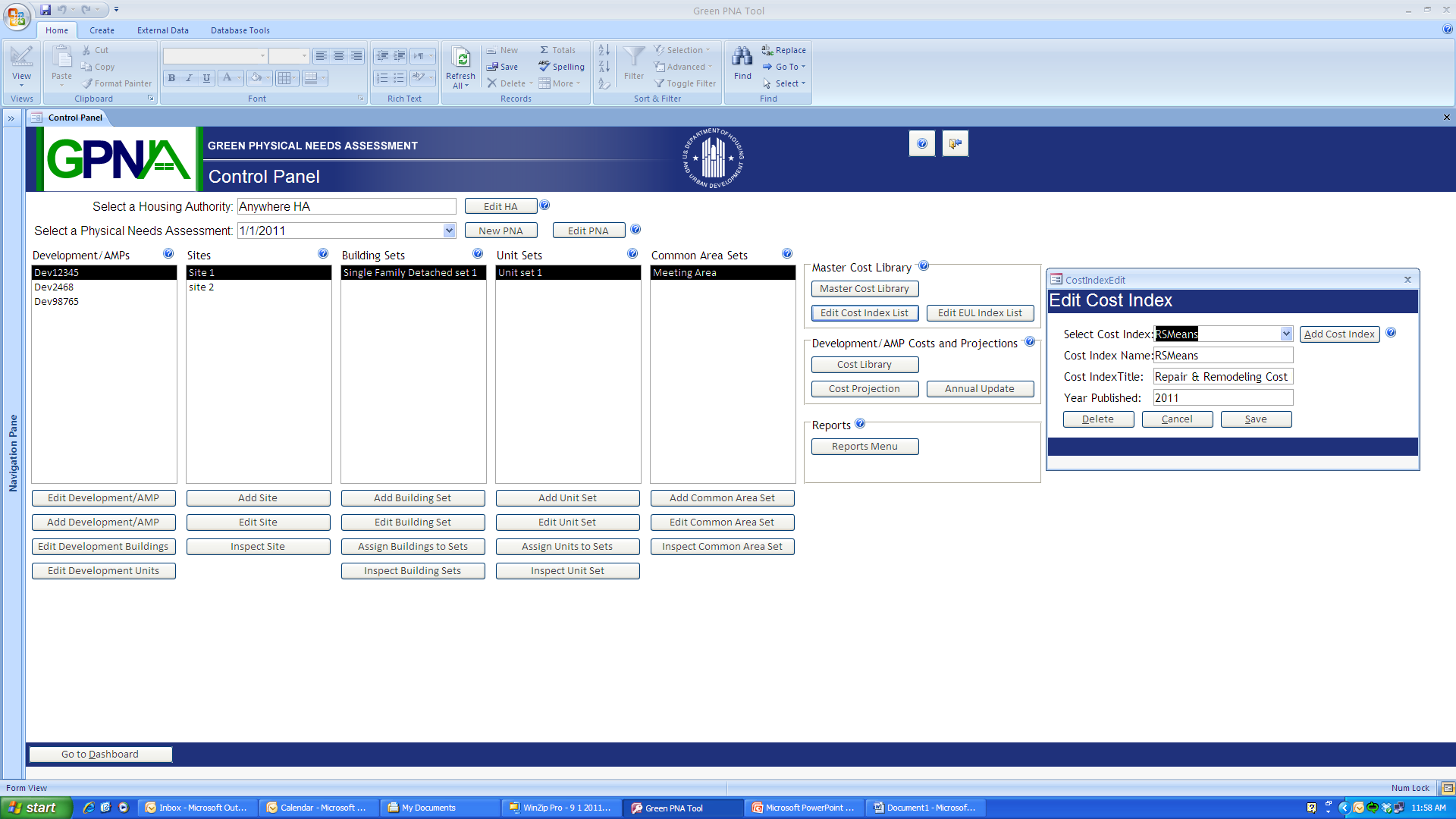
Task: Open the Database Tools tab
Action: [240, 30]
